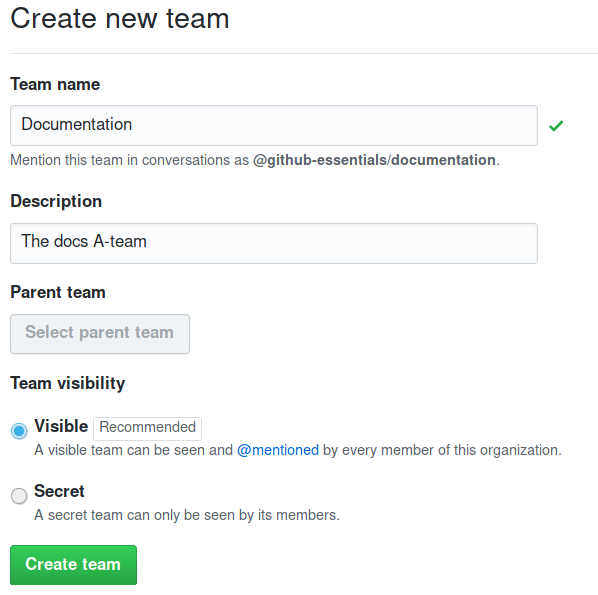Click the green checkmark validation icon
598x595 pixels.
tap(556, 125)
